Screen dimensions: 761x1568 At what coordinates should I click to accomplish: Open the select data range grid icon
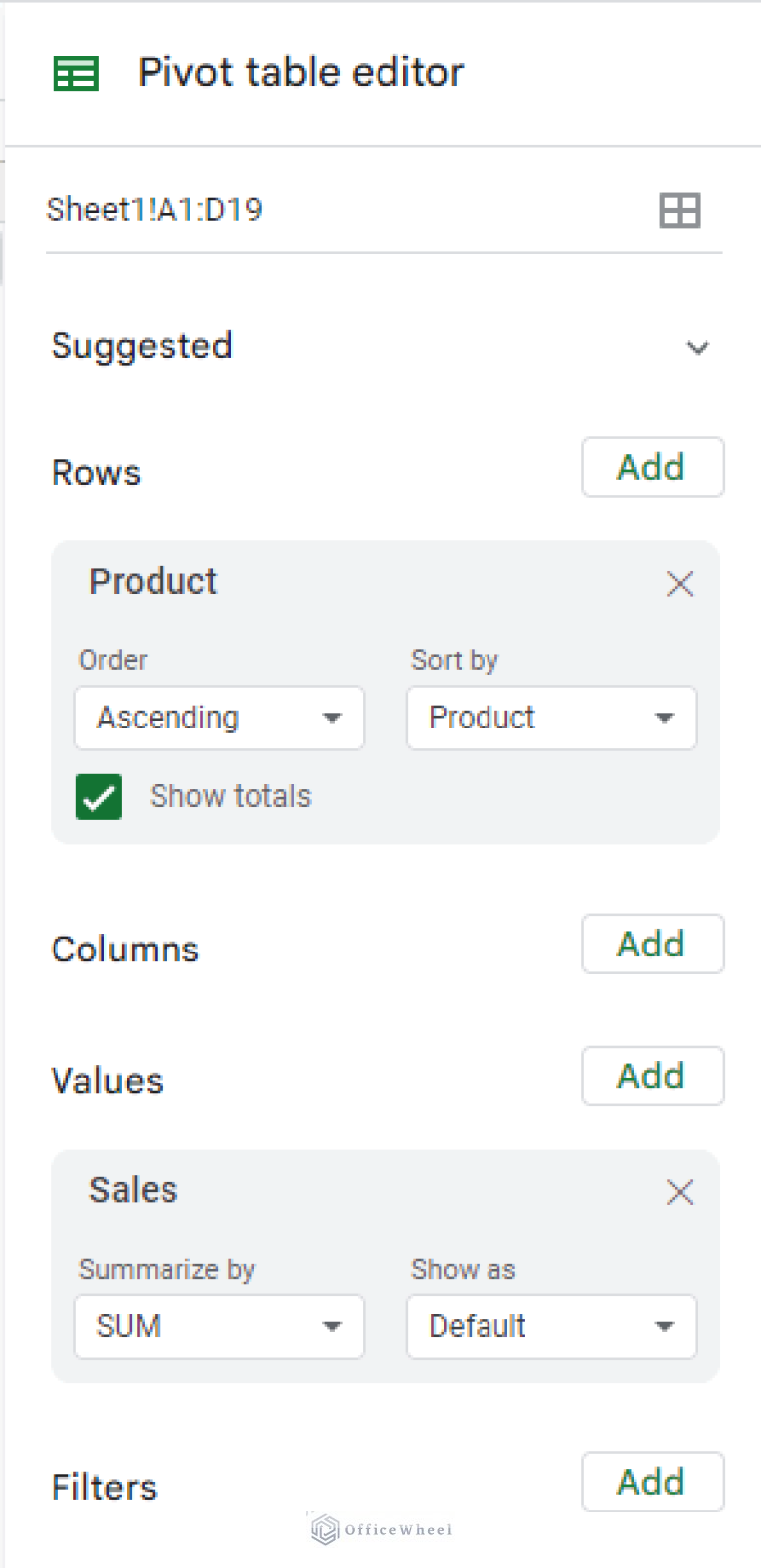pyautogui.click(x=679, y=209)
